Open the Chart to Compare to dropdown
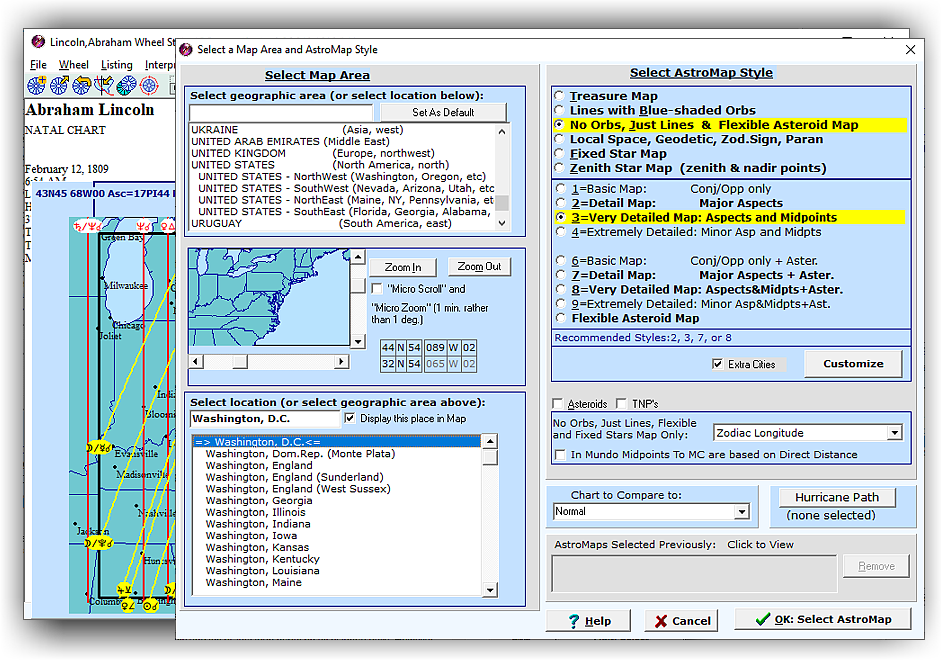The height and width of the screenshot is (660, 941). pyautogui.click(x=742, y=512)
